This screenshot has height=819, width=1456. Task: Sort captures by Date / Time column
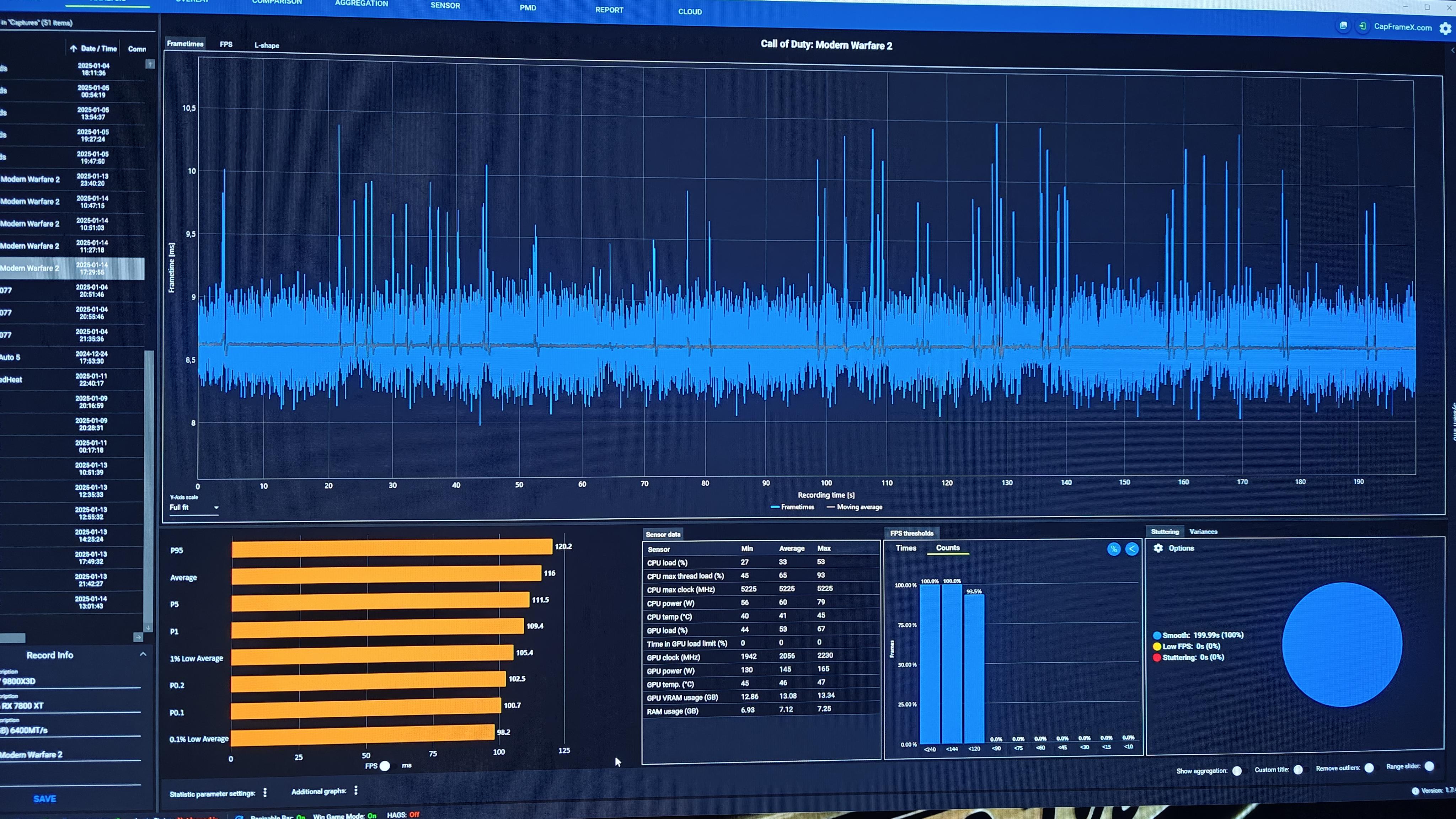coord(98,49)
